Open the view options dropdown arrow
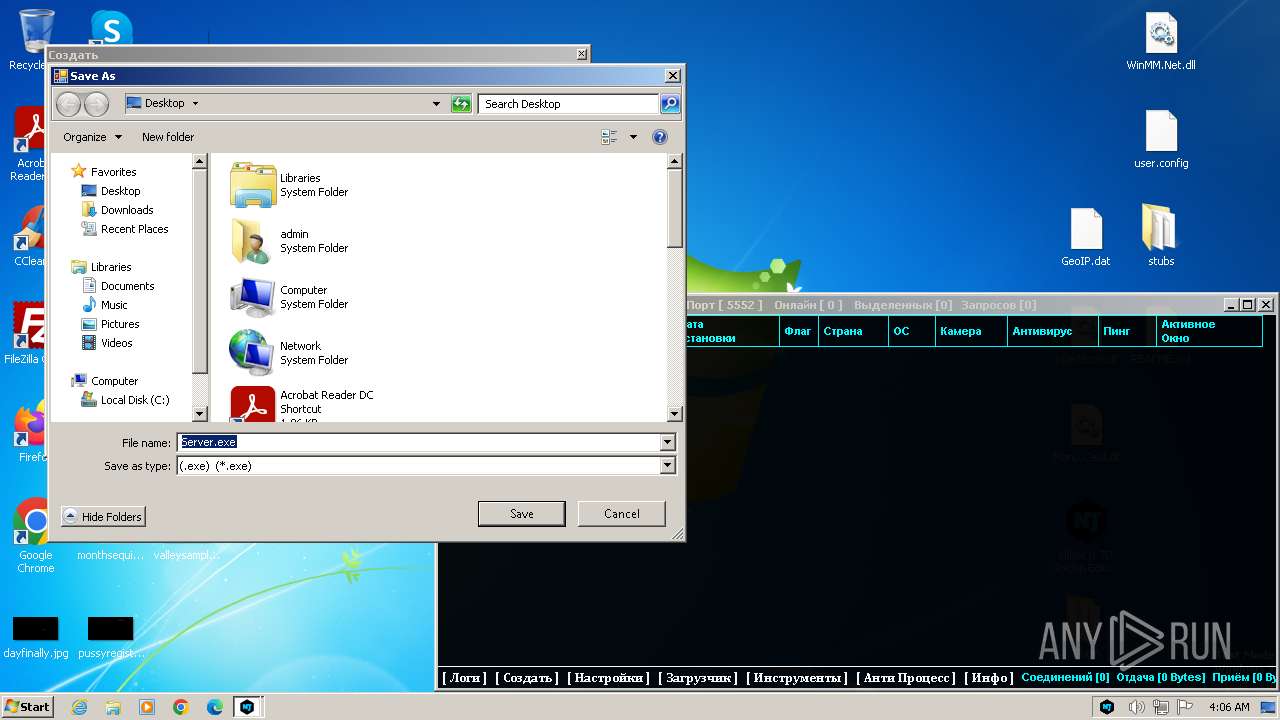The height and width of the screenshot is (720, 1280). (633, 137)
